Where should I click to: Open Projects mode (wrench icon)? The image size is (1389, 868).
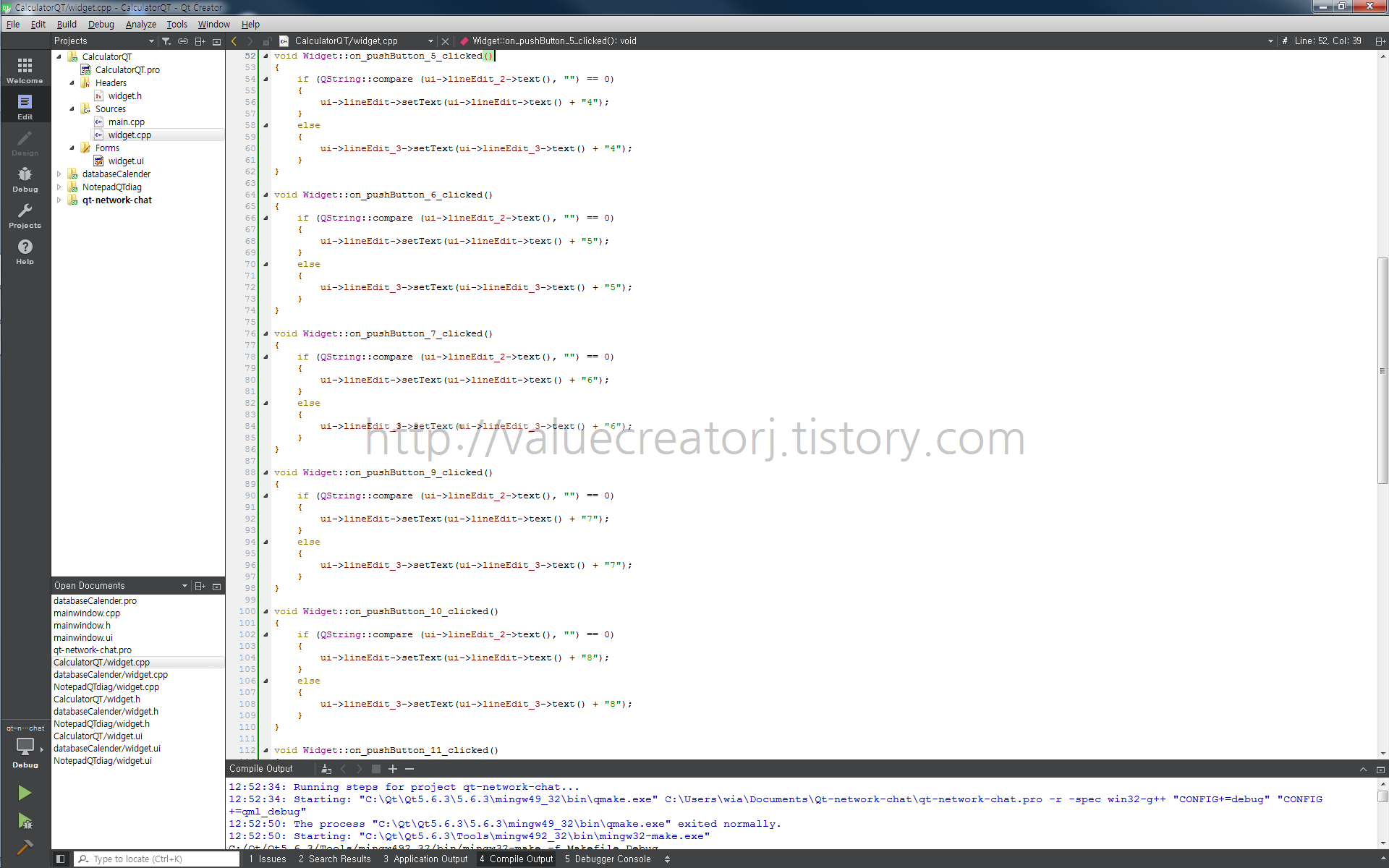point(25,215)
